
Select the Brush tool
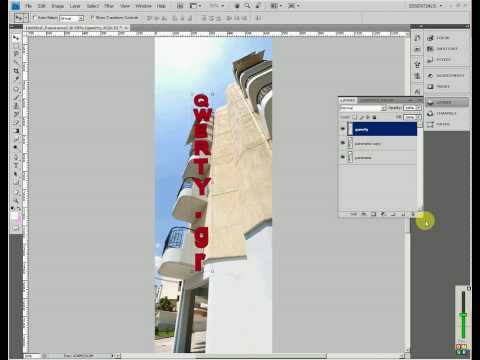tap(16, 97)
